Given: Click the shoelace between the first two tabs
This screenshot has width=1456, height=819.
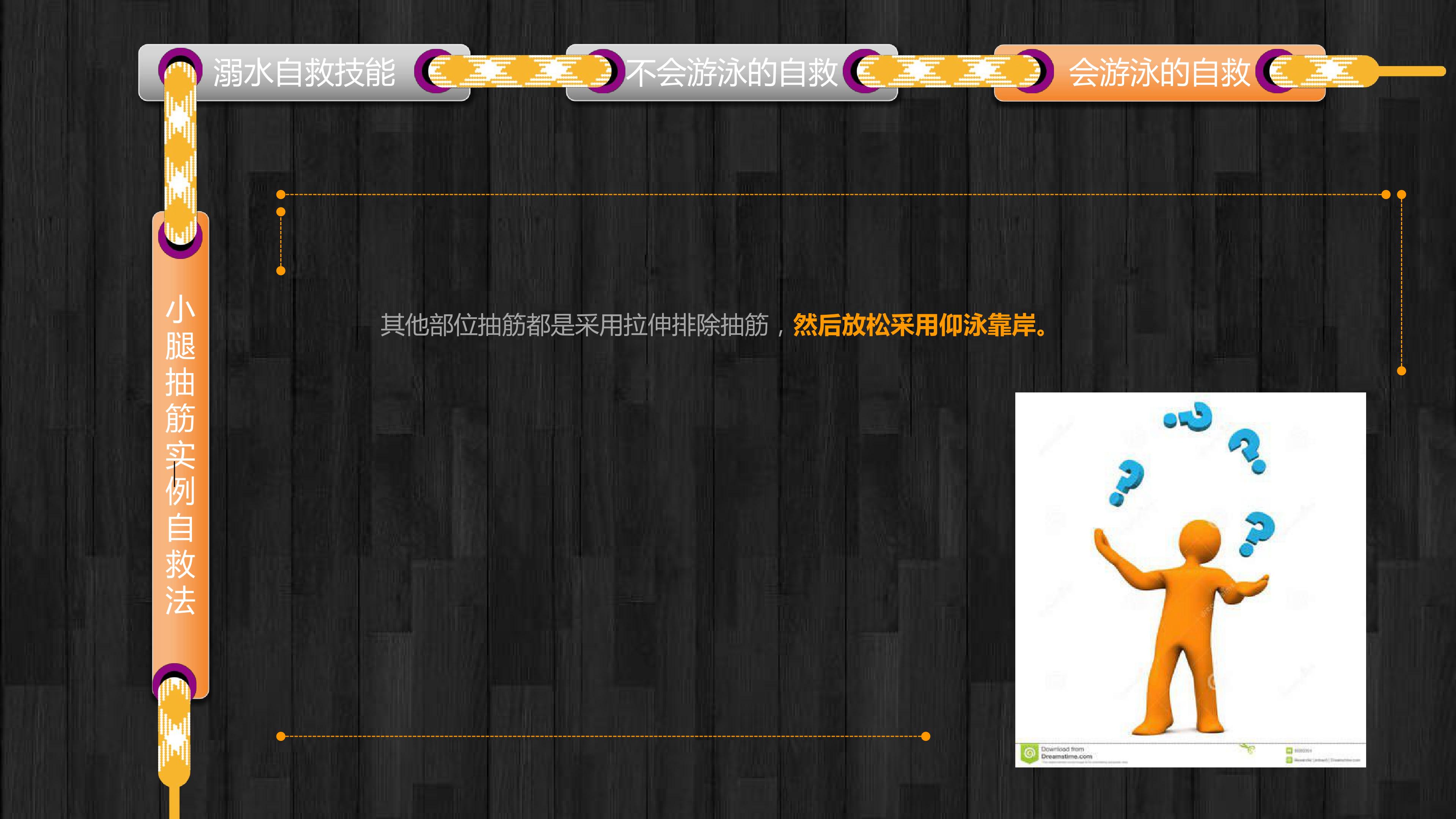Looking at the screenshot, I should pyautogui.click(x=520, y=71).
